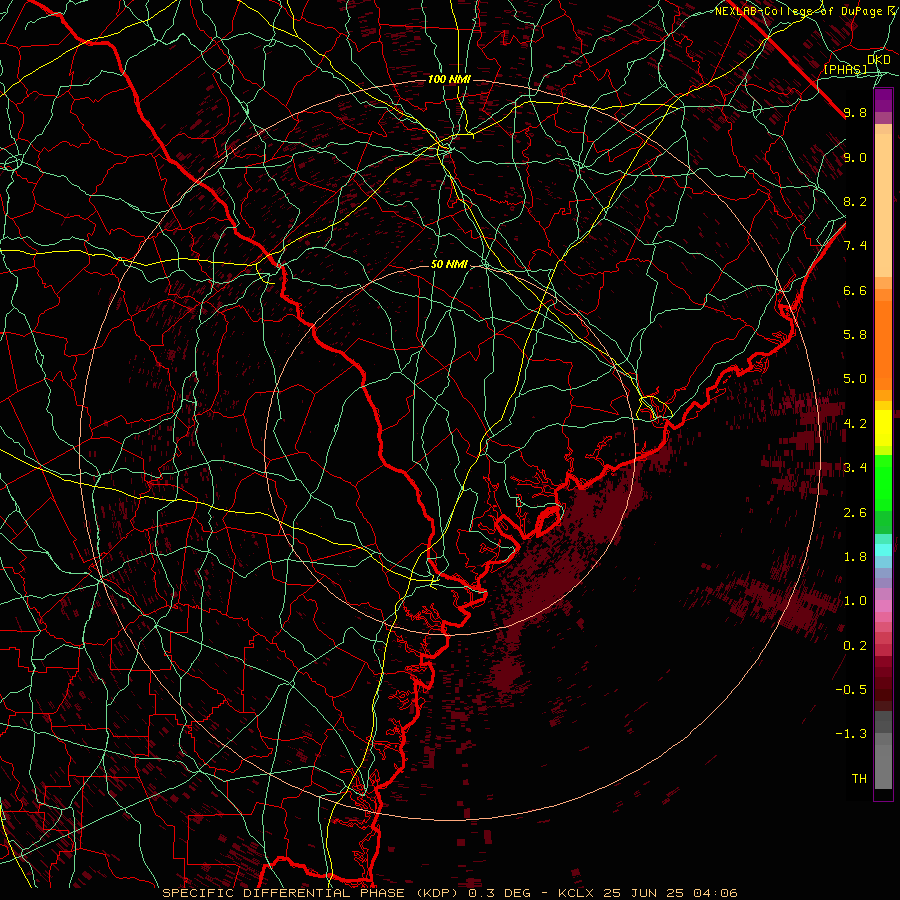The height and width of the screenshot is (900, 900).
Task: Click the 7.4 value on color scale
Action: [x=855, y=246]
